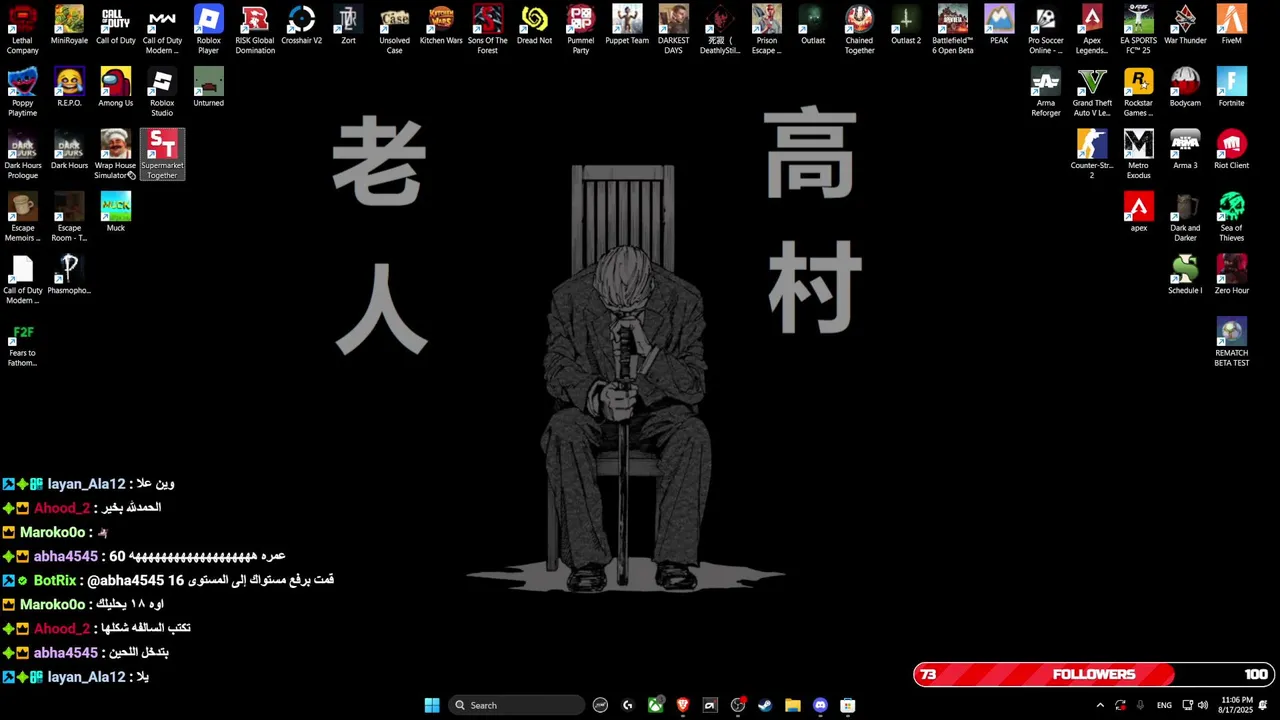The width and height of the screenshot is (1280, 720).
Task: Select the Pummel Party shortcut
Action: click(x=580, y=30)
